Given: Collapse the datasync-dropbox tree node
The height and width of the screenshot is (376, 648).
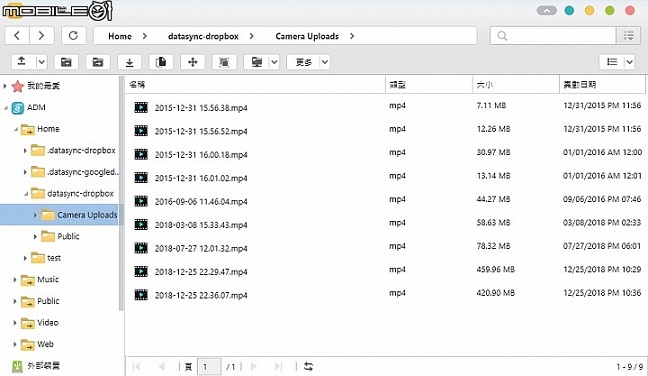Looking at the screenshot, I should tap(26, 194).
